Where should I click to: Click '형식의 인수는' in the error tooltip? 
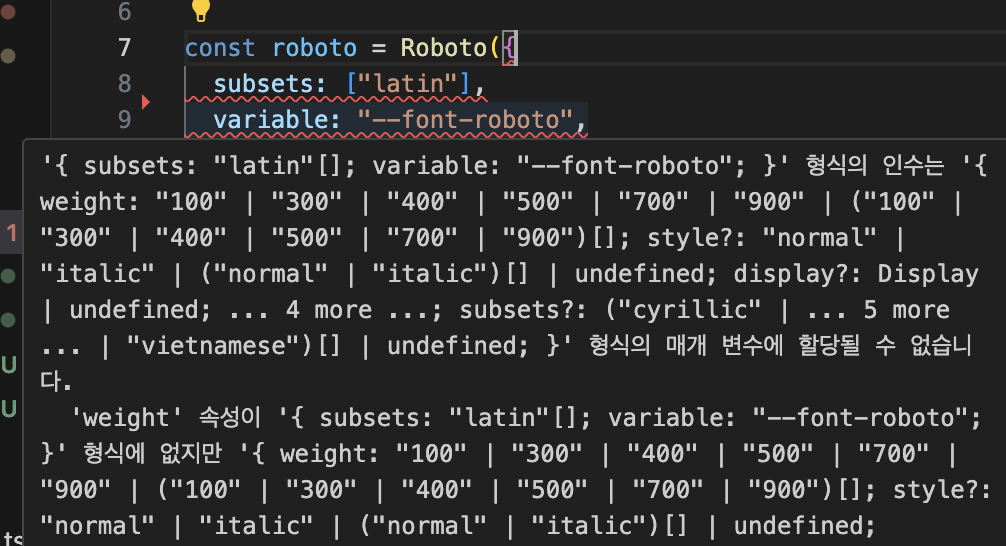click(x=875, y=166)
